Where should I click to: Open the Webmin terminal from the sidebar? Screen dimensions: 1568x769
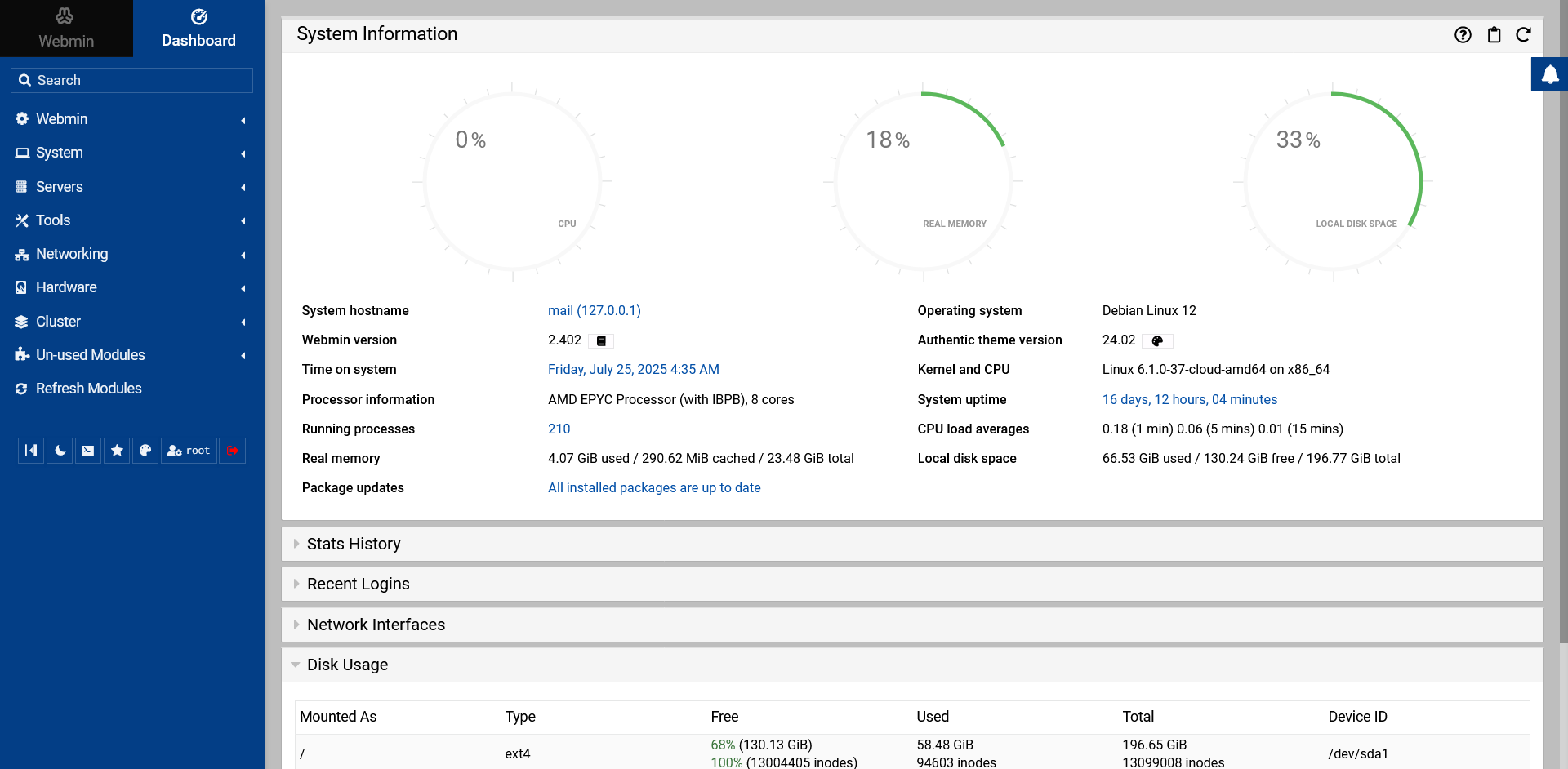(87, 450)
